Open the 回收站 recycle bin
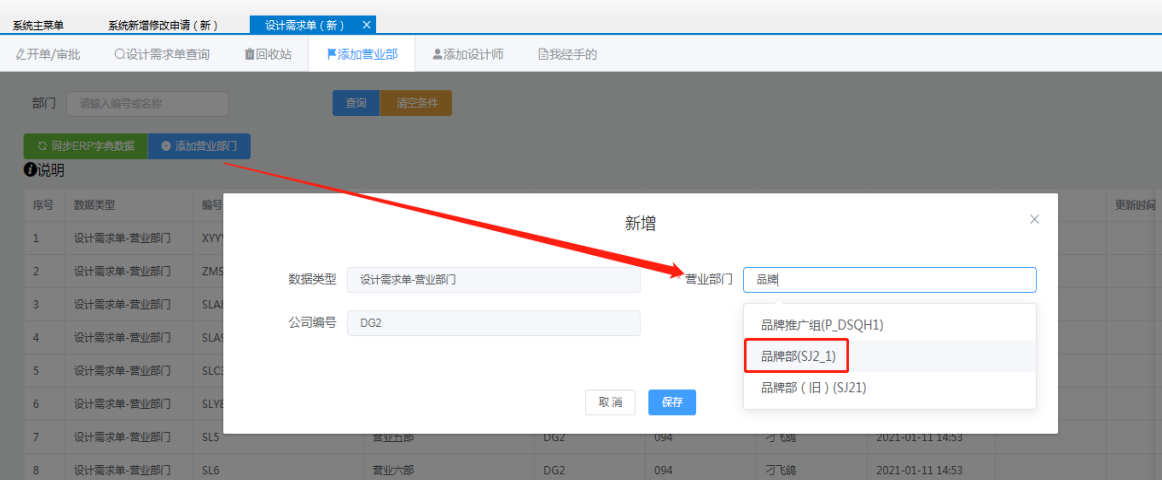 click(x=268, y=54)
